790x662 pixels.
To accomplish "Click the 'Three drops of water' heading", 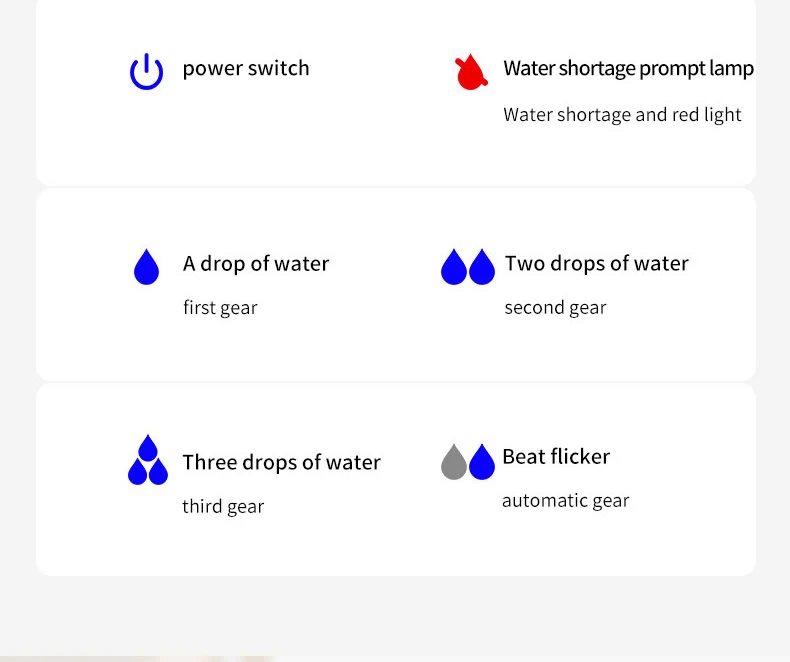I will pyautogui.click(x=282, y=462).
